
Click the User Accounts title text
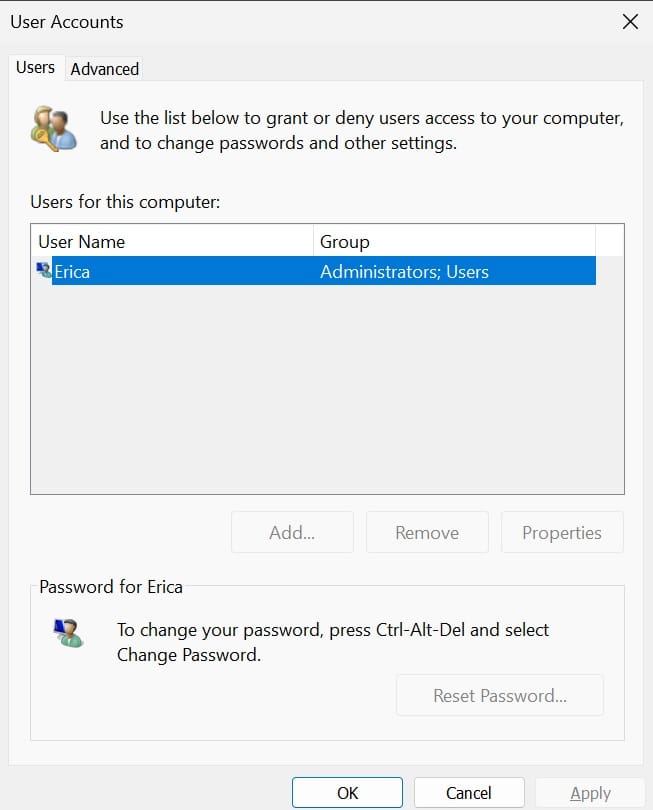(x=67, y=22)
